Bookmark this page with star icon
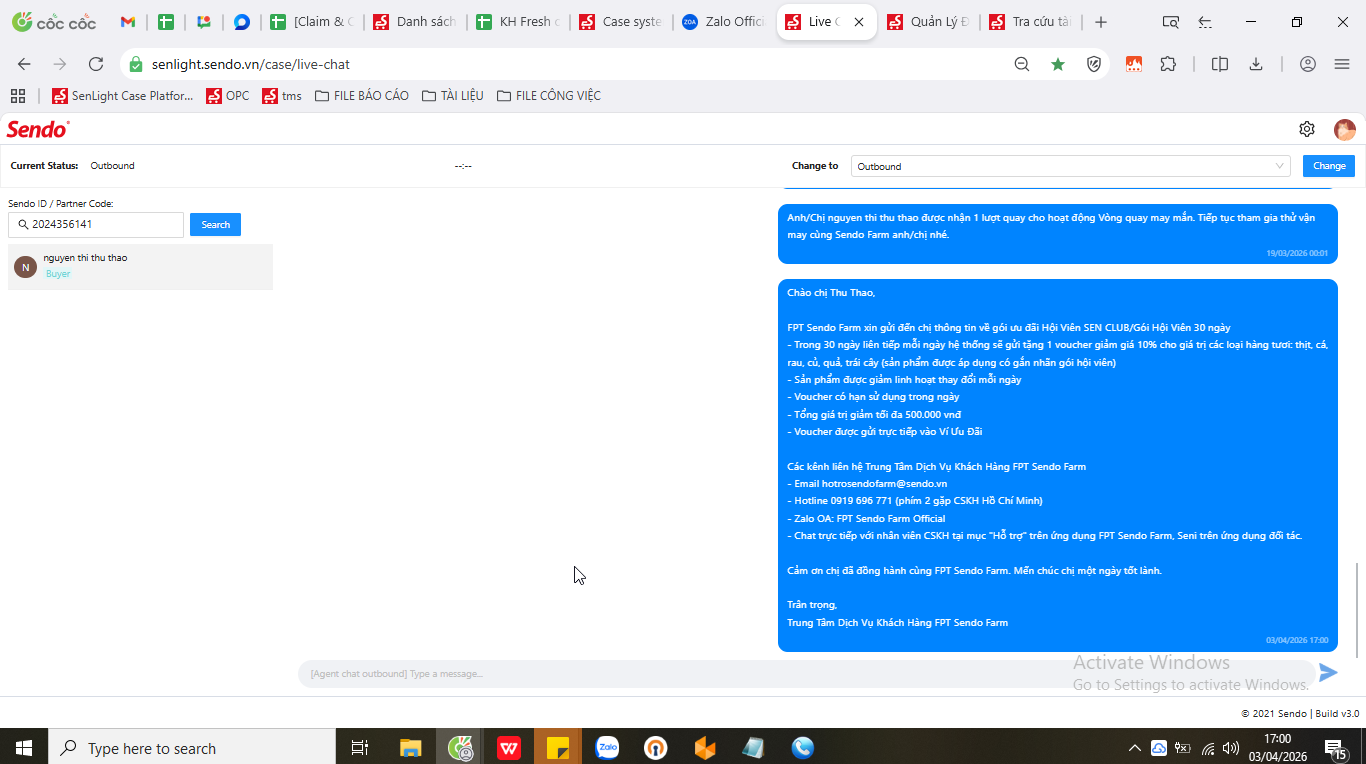 coord(1058,64)
